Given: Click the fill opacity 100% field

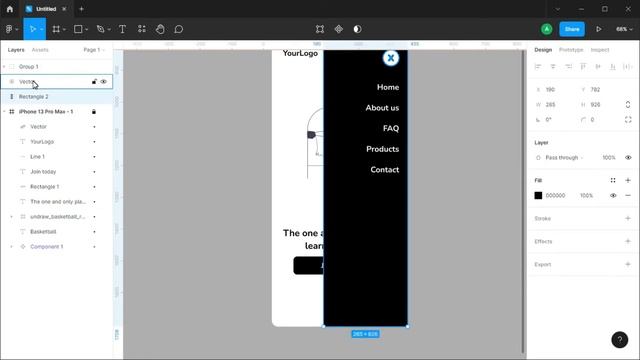Looking at the screenshot, I should pos(586,196).
